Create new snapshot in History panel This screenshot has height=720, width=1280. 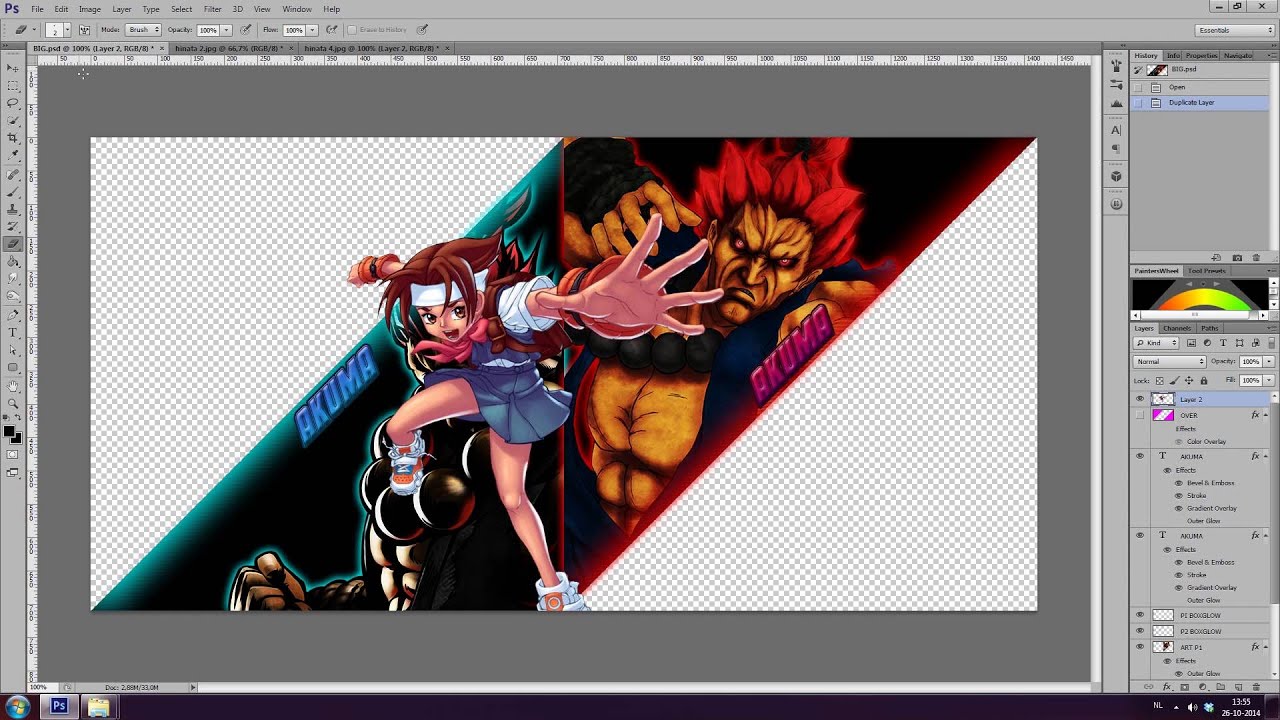click(x=1238, y=258)
